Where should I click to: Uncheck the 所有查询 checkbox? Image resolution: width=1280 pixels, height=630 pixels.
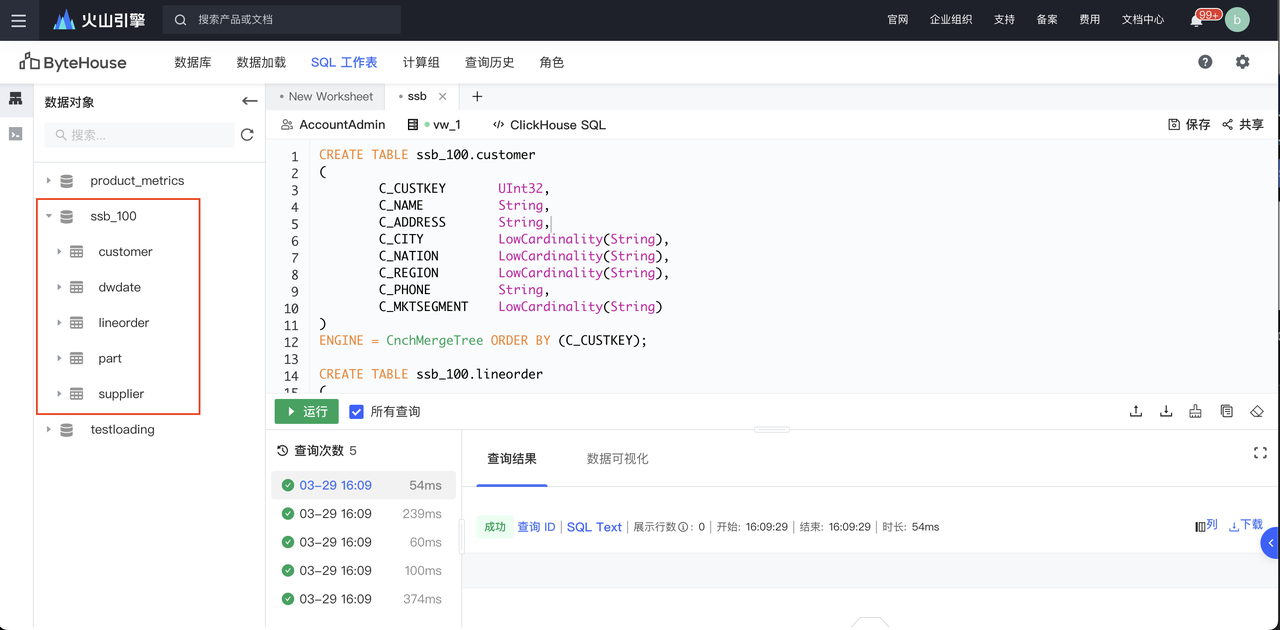tap(356, 412)
